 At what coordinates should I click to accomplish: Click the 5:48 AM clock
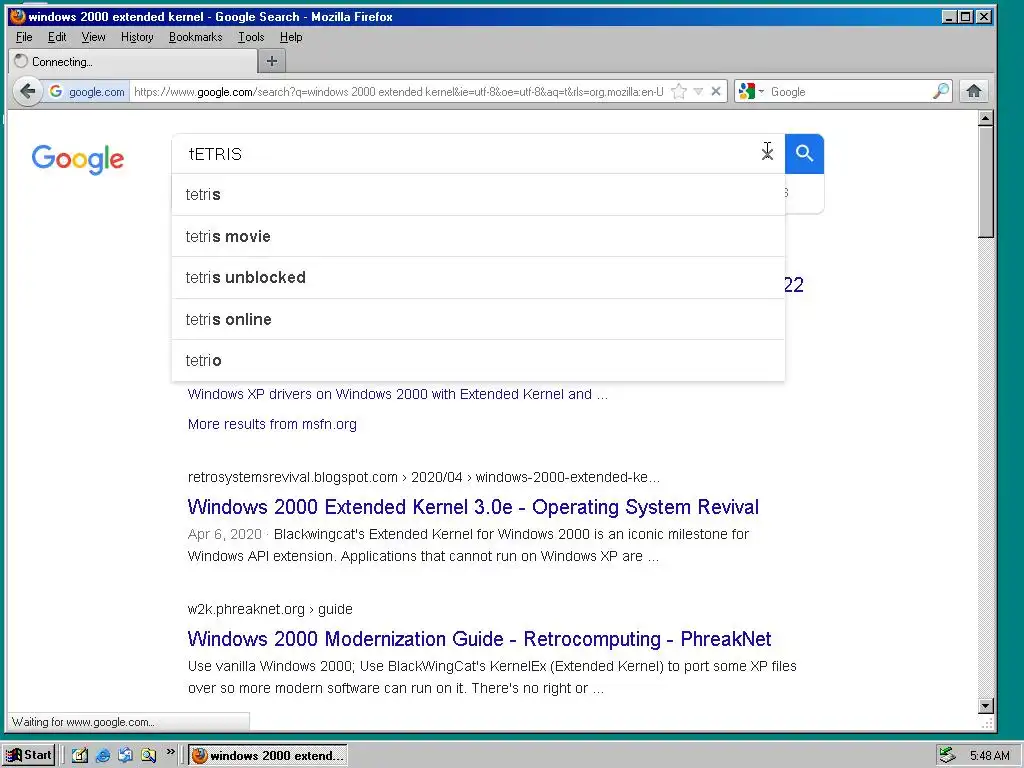pos(989,756)
